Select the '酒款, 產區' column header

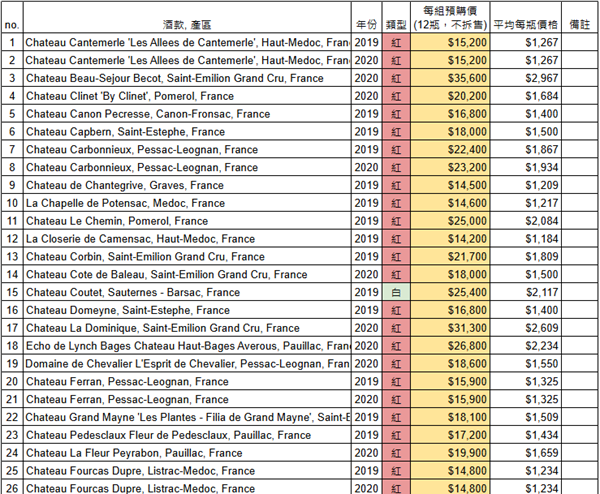tap(187, 18)
